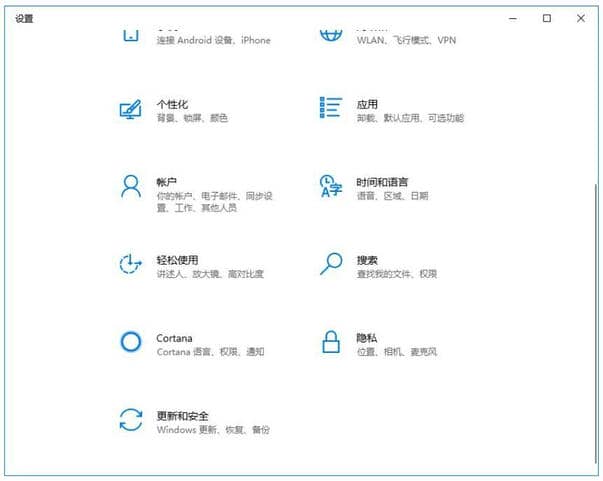The image size is (603, 481).
Task: Open the 时间和语言 clock-letter icon
Action: (331, 186)
